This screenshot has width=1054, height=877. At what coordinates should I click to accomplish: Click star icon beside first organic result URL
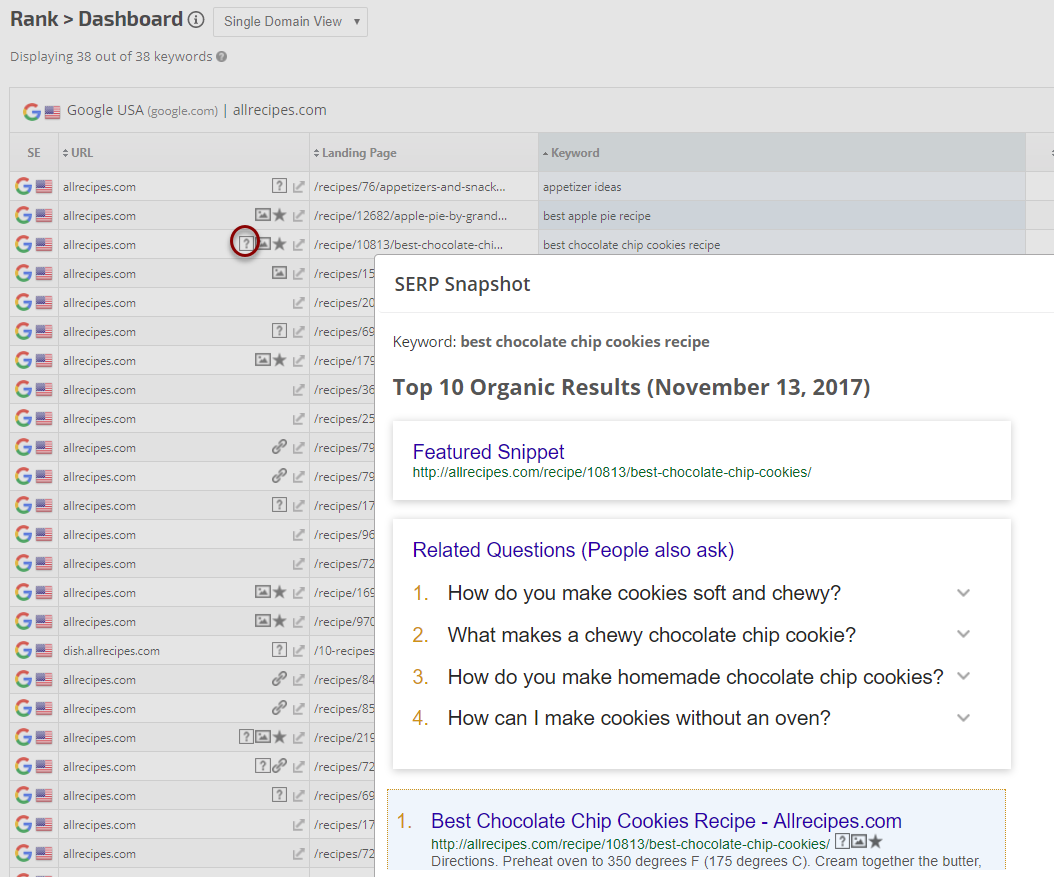point(875,841)
